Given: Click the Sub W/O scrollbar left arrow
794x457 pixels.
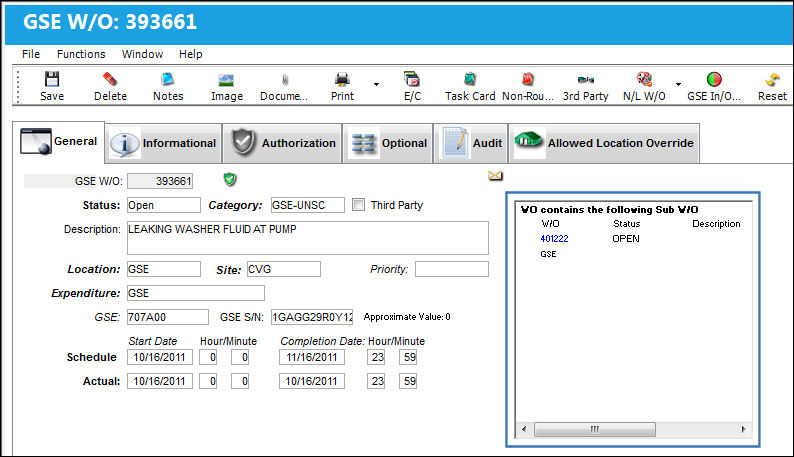Looking at the screenshot, I should [524, 430].
